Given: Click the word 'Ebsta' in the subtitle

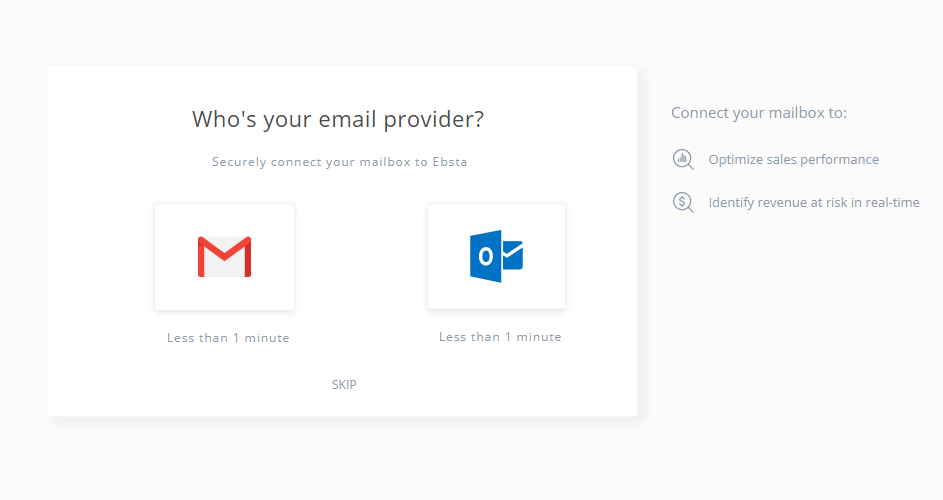Looking at the screenshot, I should (450, 162).
